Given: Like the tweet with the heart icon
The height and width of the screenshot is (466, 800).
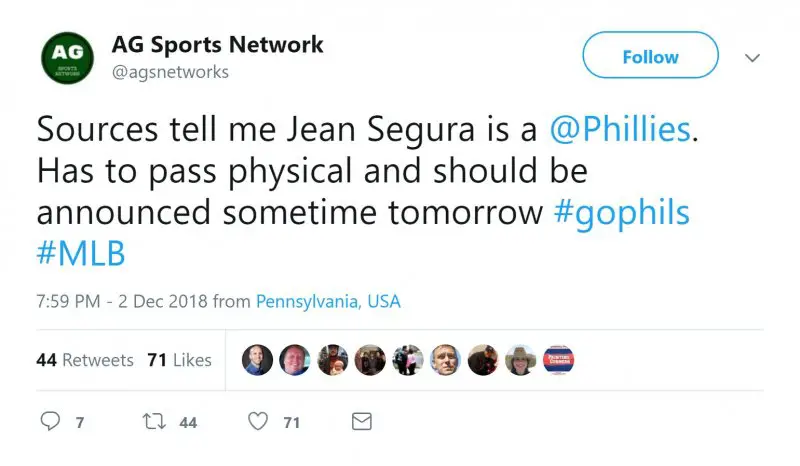Looking at the screenshot, I should pos(258,422).
